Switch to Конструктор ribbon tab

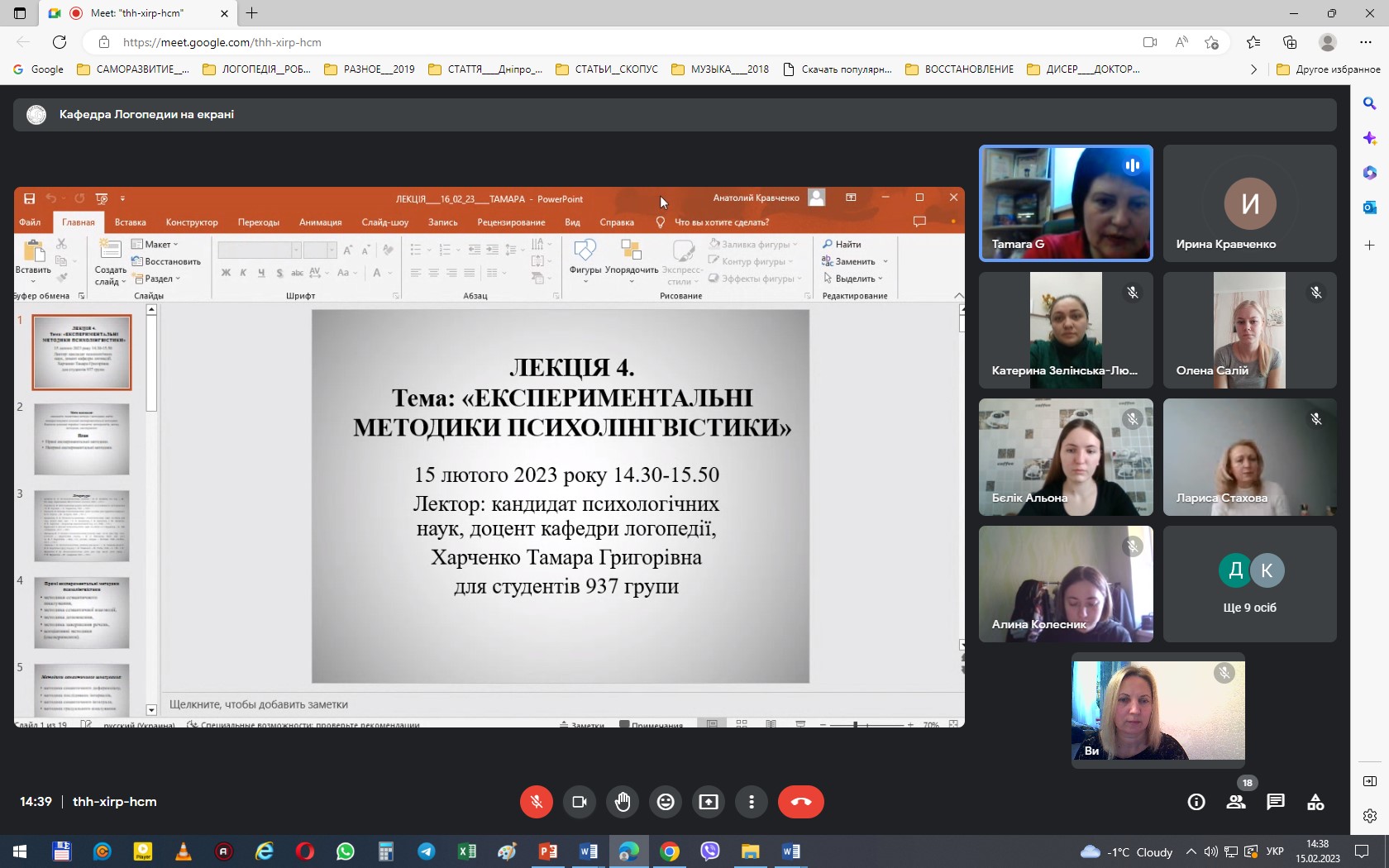pyautogui.click(x=192, y=222)
